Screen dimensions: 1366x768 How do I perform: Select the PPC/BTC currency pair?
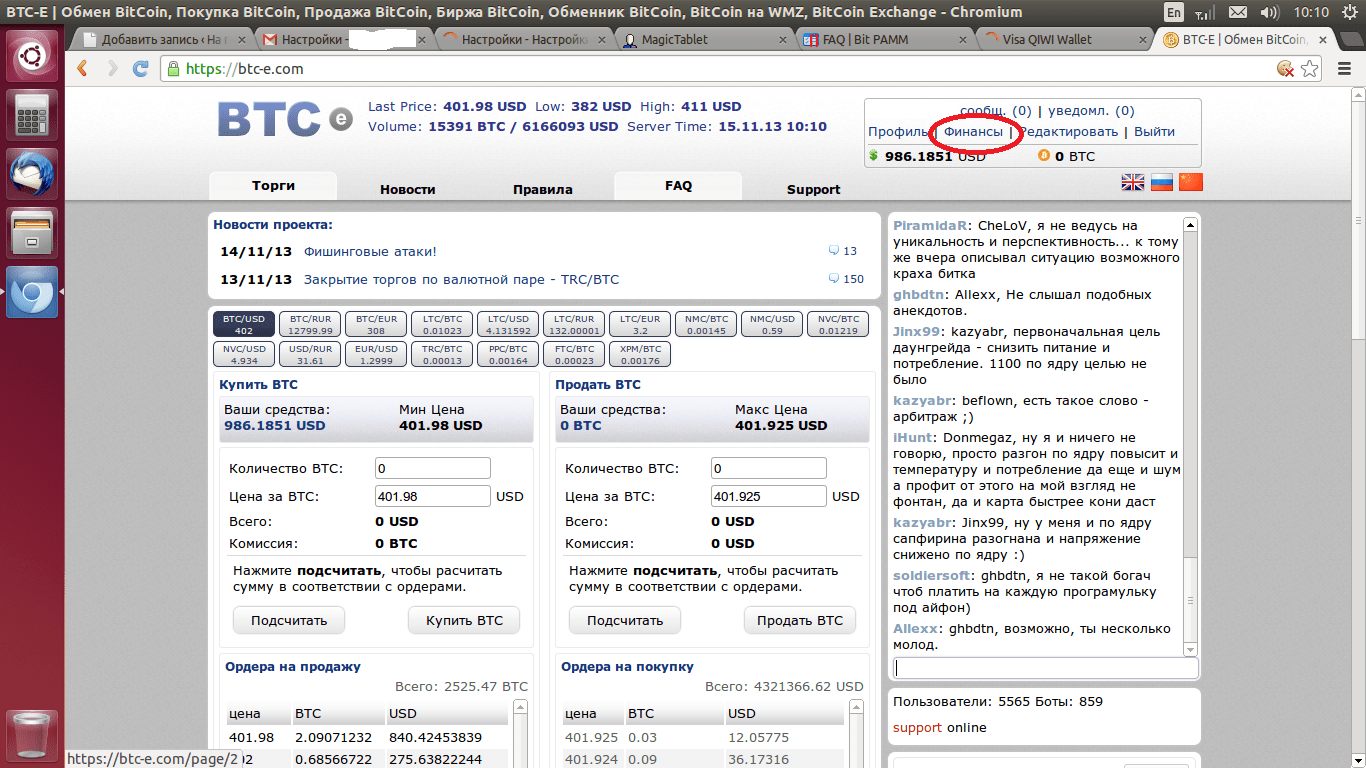(x=508, y=354)
